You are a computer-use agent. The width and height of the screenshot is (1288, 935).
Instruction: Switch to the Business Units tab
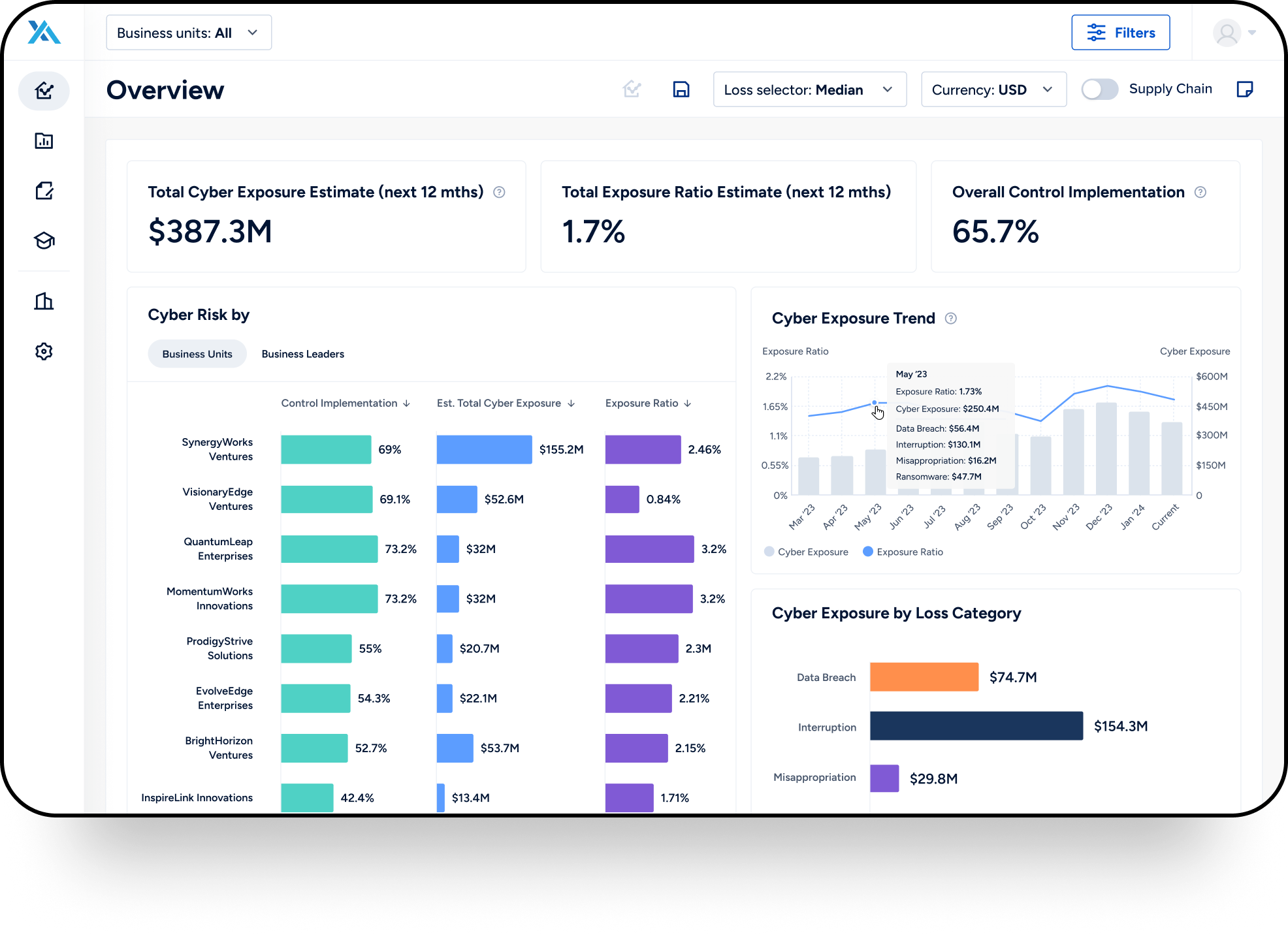[x=197, y=353]
